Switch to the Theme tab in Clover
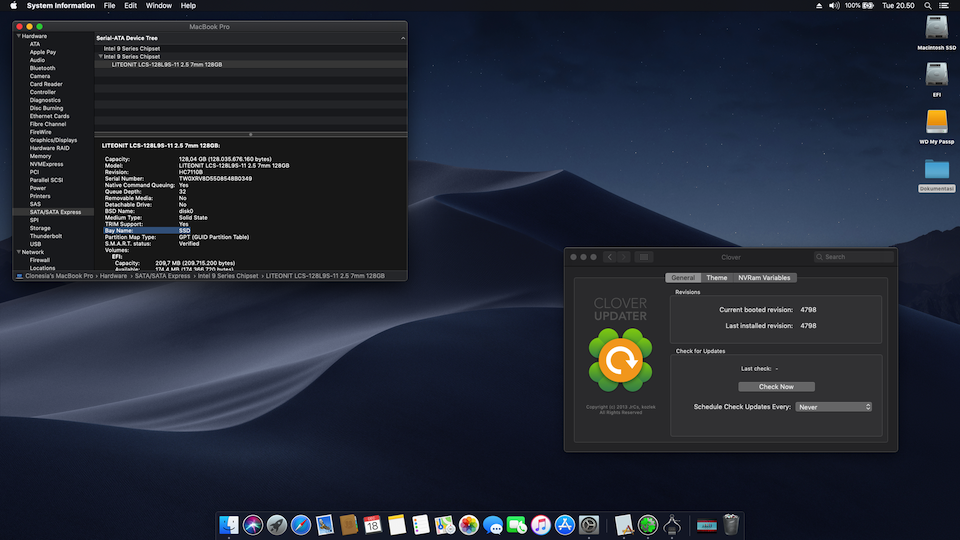Screen dimensions: 960x540 point(716,278)
